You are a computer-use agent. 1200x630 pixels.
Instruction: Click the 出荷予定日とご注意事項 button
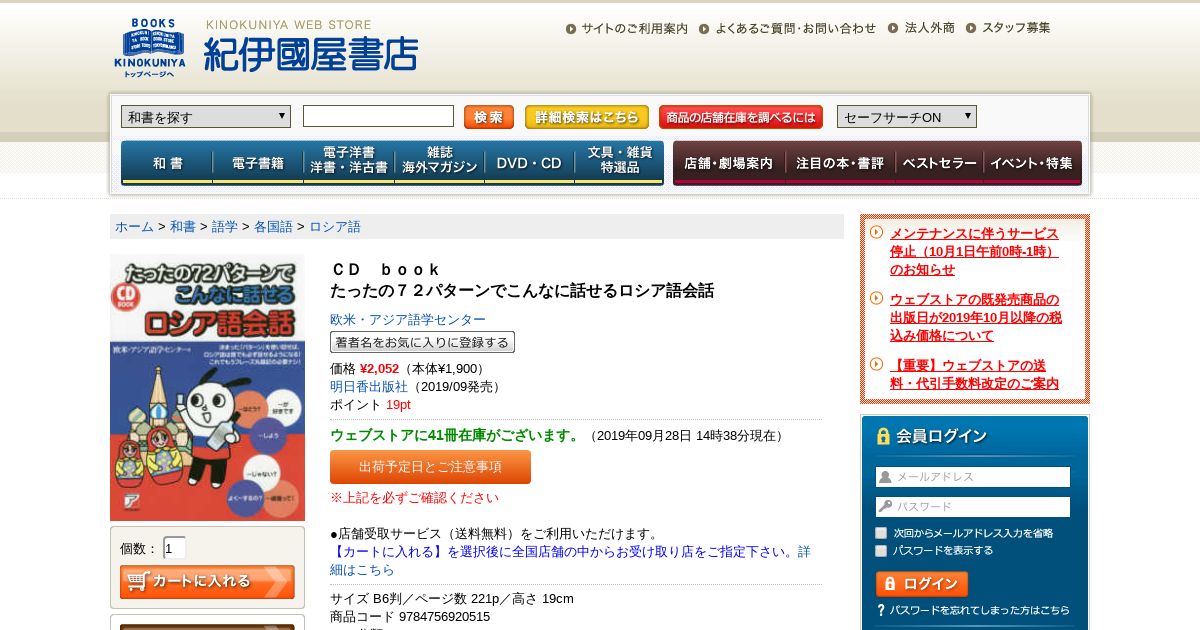(430, 467)
